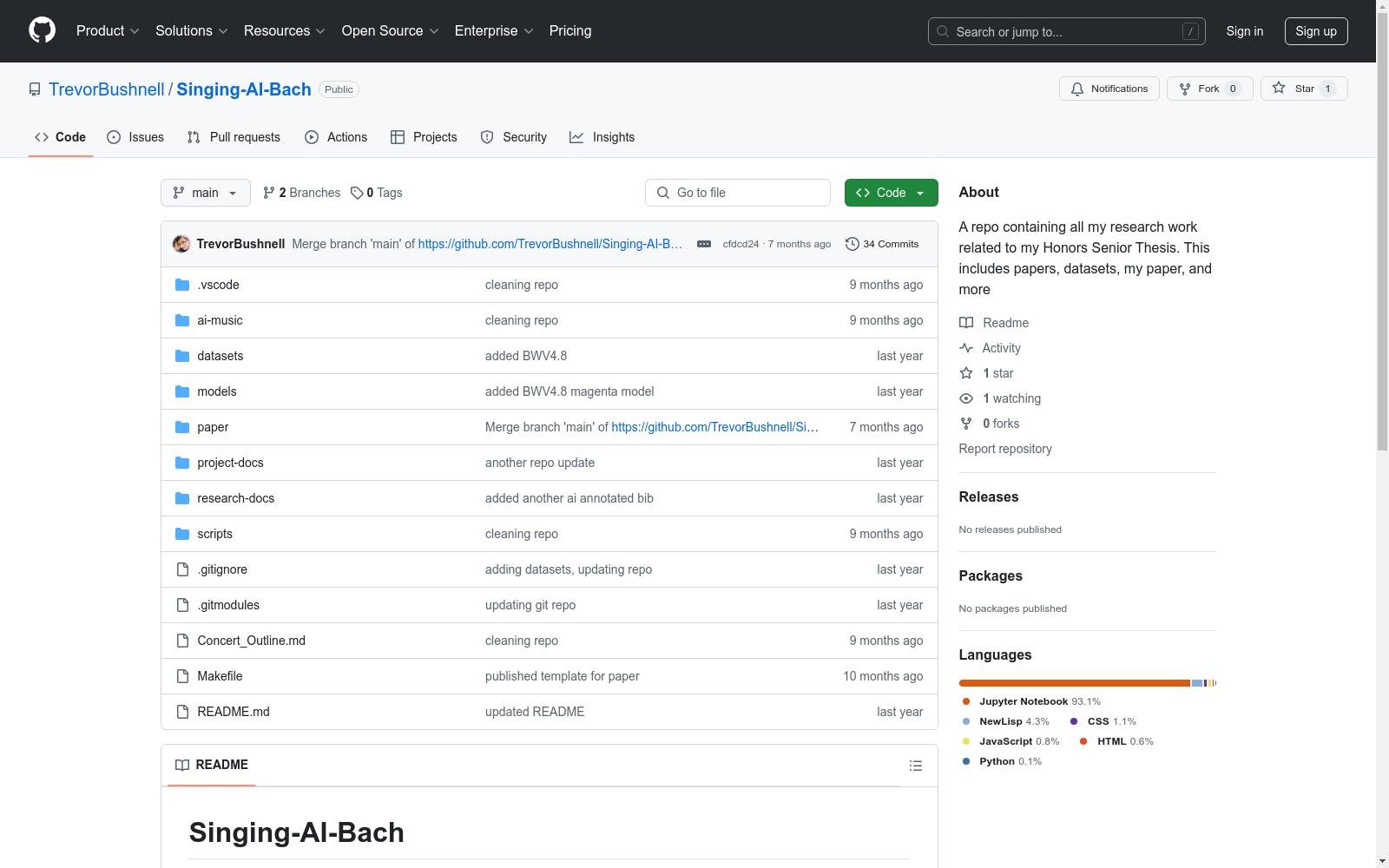Star the Singing-AI-Bach repository
This screenshot has width=1389, height=868.
(x=1303, y=89)
